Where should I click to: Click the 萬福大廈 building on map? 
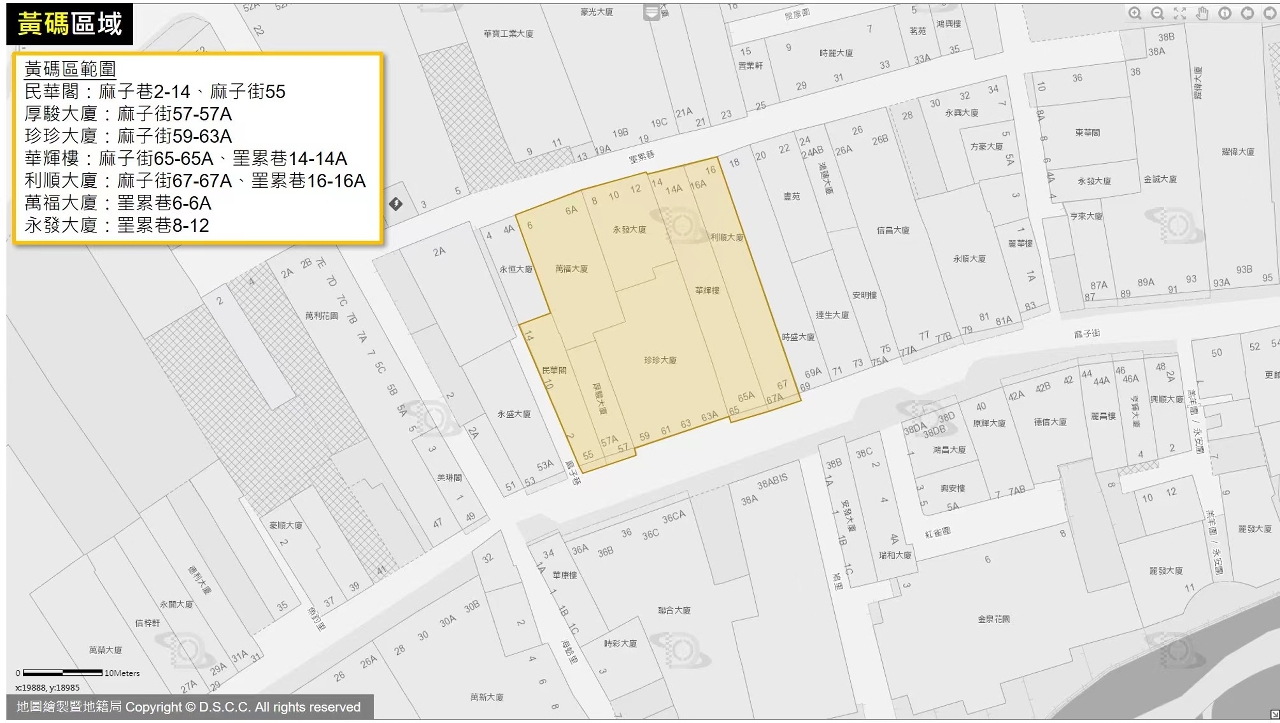tap(571, 269)
